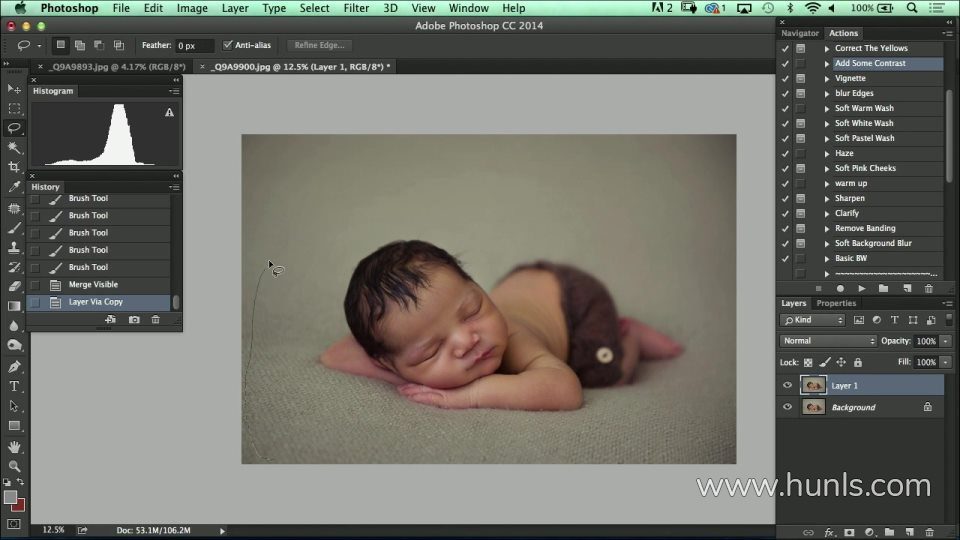Add layer style fx to layer

[829, 532]
